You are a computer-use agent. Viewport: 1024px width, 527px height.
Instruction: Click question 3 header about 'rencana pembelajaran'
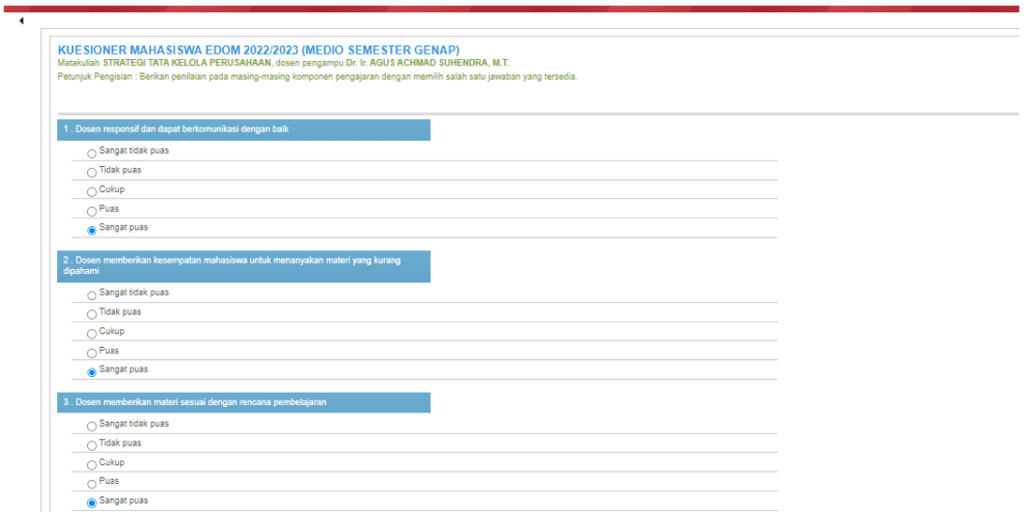click(x=244, y=402)
